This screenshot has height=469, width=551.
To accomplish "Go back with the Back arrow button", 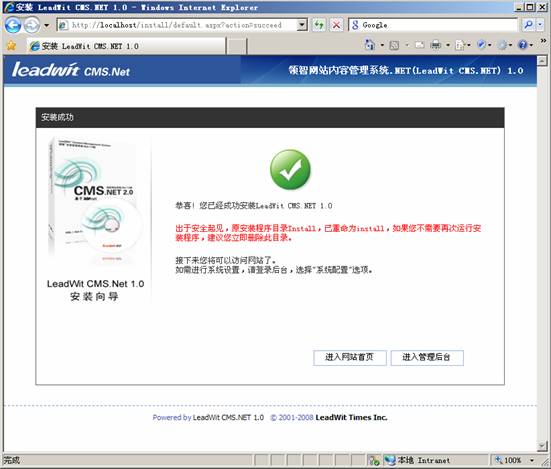I will tap(13, 25).
